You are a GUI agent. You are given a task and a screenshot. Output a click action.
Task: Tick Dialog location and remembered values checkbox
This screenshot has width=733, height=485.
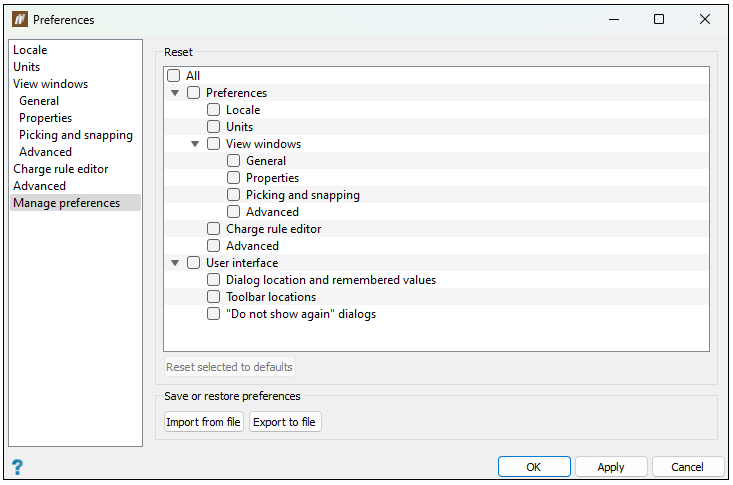(214, 280)
